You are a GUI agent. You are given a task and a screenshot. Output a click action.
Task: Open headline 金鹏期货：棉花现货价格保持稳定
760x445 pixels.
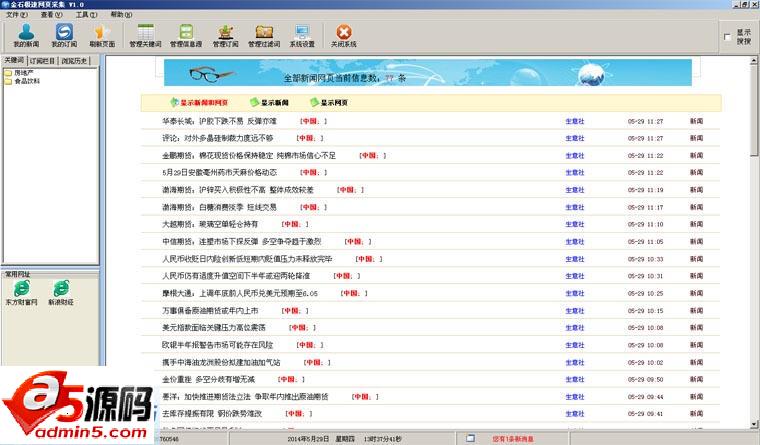[x=249, y=156]
